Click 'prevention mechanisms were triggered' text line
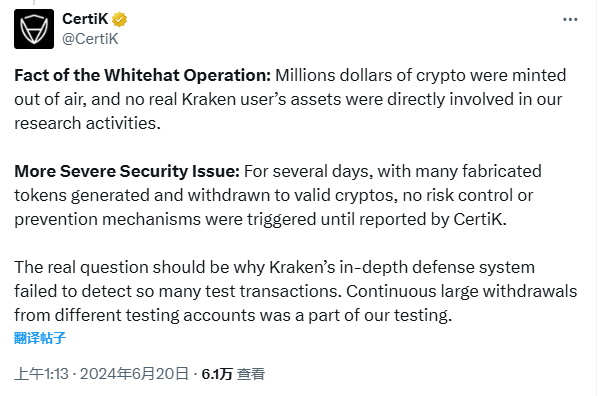The width and height of the screenshot is (601, 396). 166,220
